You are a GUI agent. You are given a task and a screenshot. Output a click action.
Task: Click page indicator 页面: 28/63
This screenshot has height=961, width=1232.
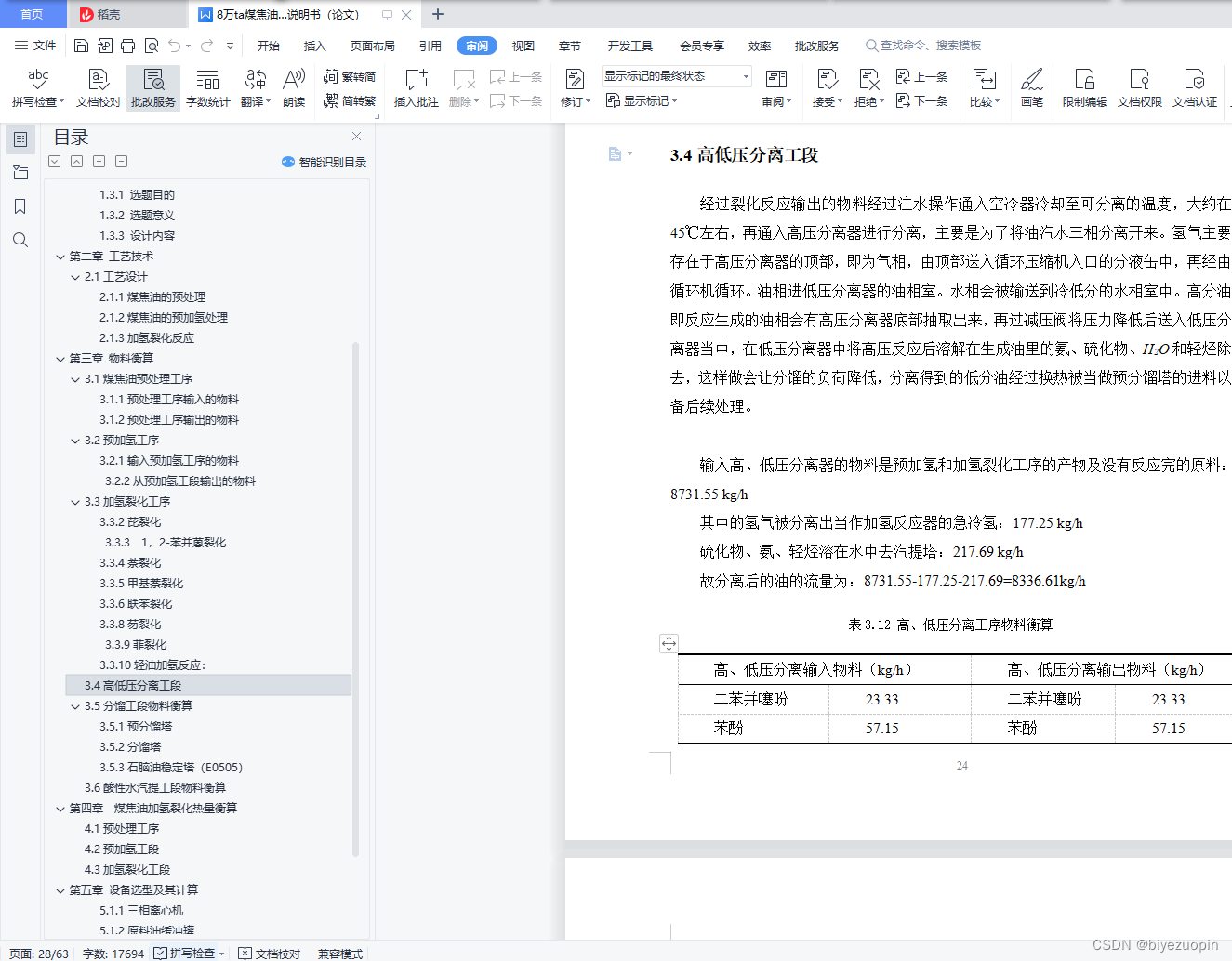[x=39, y=953]
